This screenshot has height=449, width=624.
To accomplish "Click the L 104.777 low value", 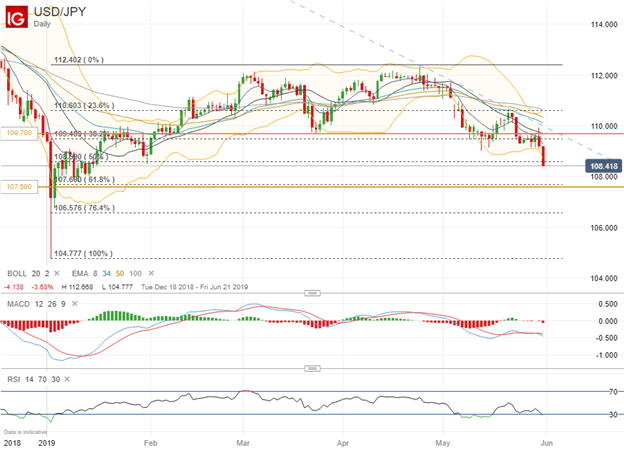I will pos(117,287).
